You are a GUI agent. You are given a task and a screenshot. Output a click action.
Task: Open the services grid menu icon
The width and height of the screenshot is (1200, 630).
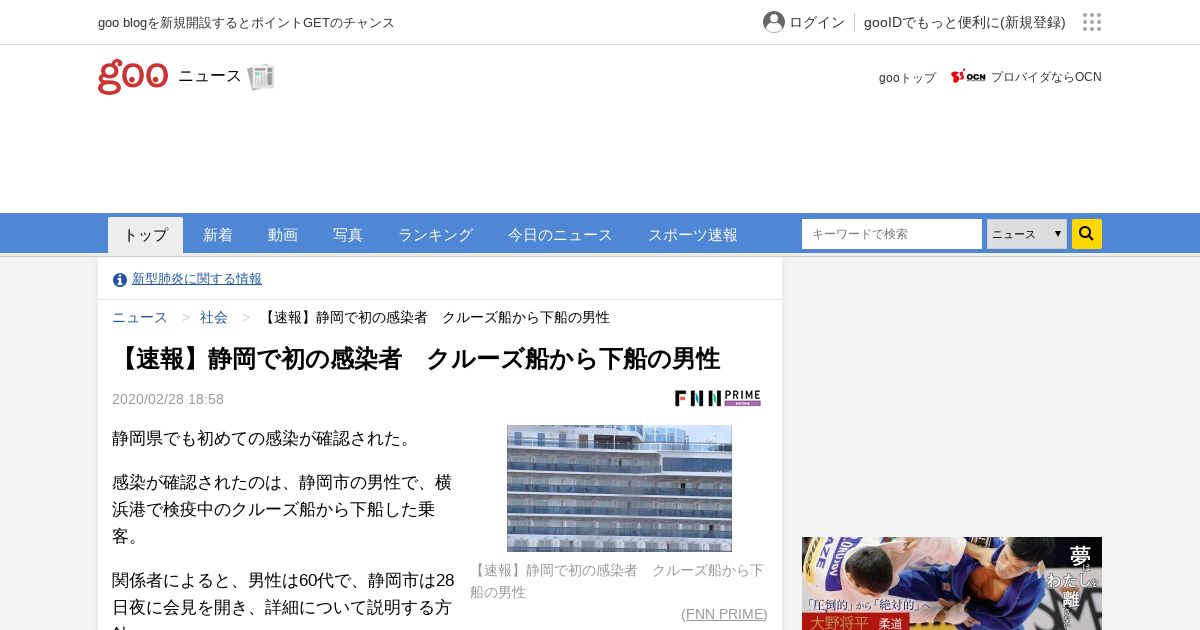point(1092,22)
